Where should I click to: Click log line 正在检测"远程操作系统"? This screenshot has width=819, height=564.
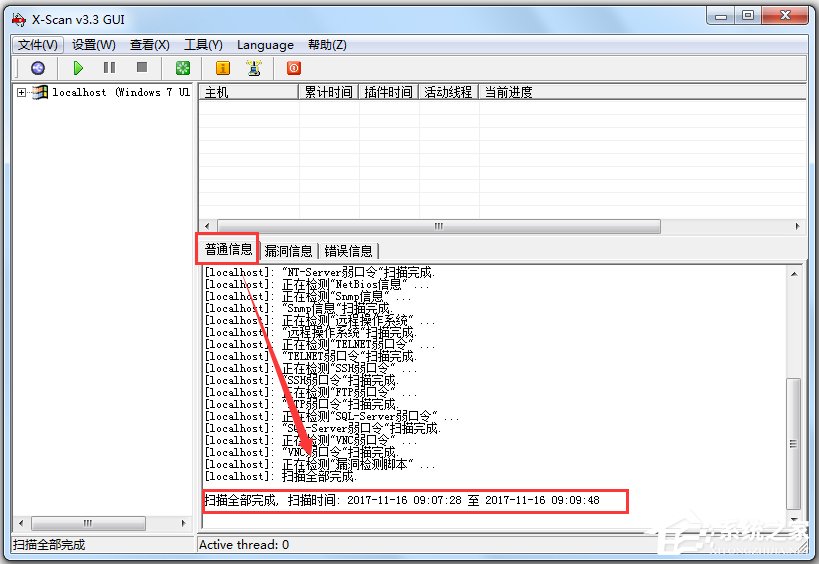[320, 320]
